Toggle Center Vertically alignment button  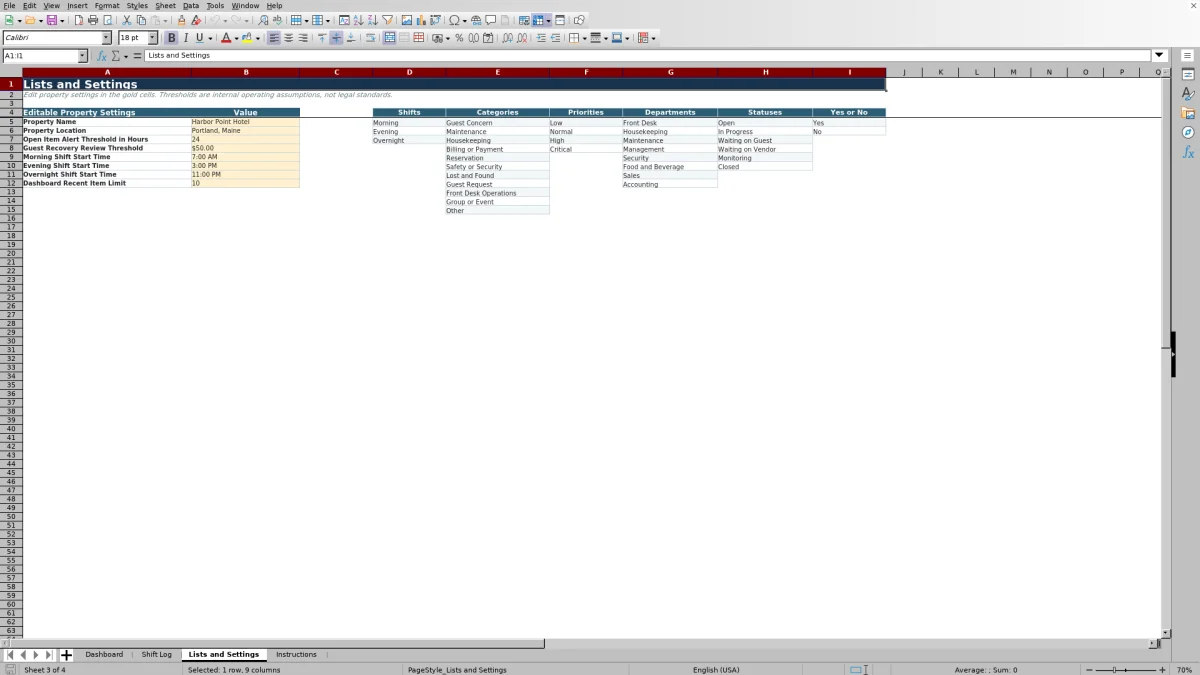tap(336, 38)
